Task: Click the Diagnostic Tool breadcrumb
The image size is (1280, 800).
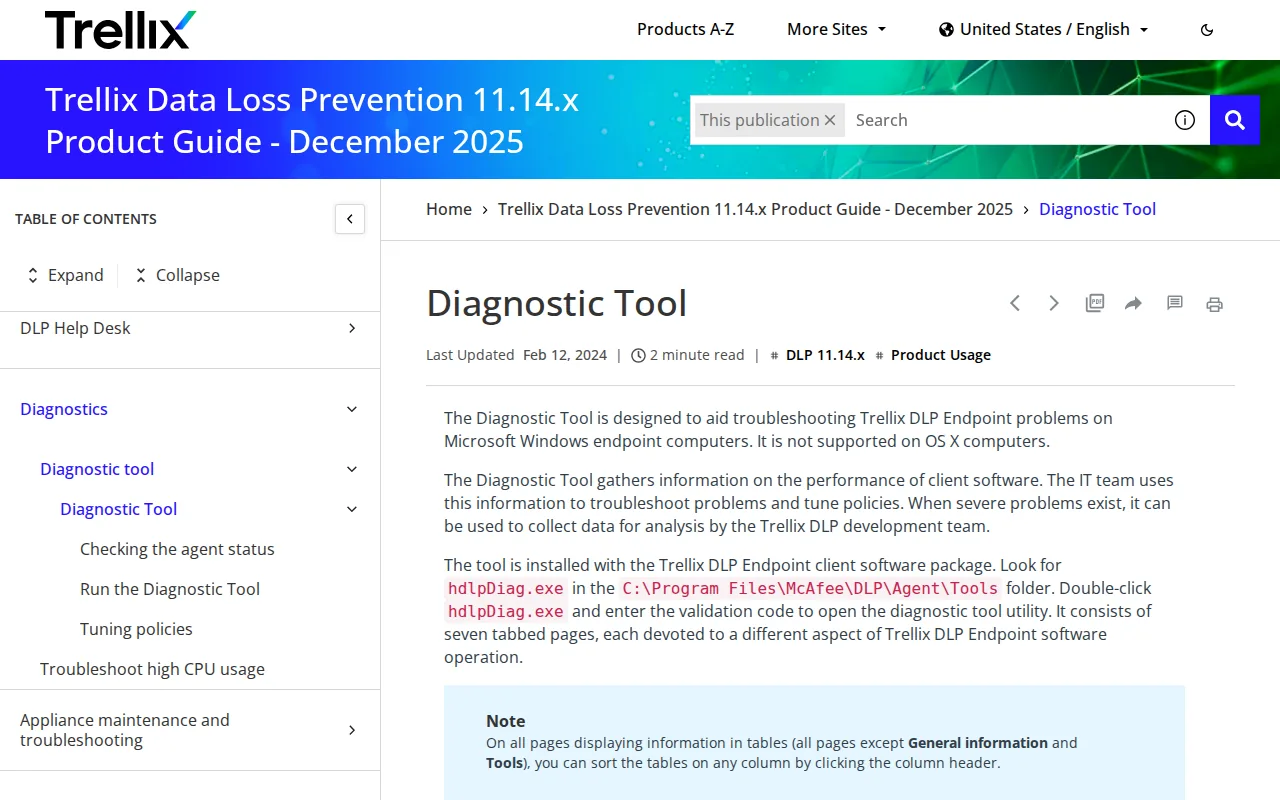Action: click(1097, 209)
